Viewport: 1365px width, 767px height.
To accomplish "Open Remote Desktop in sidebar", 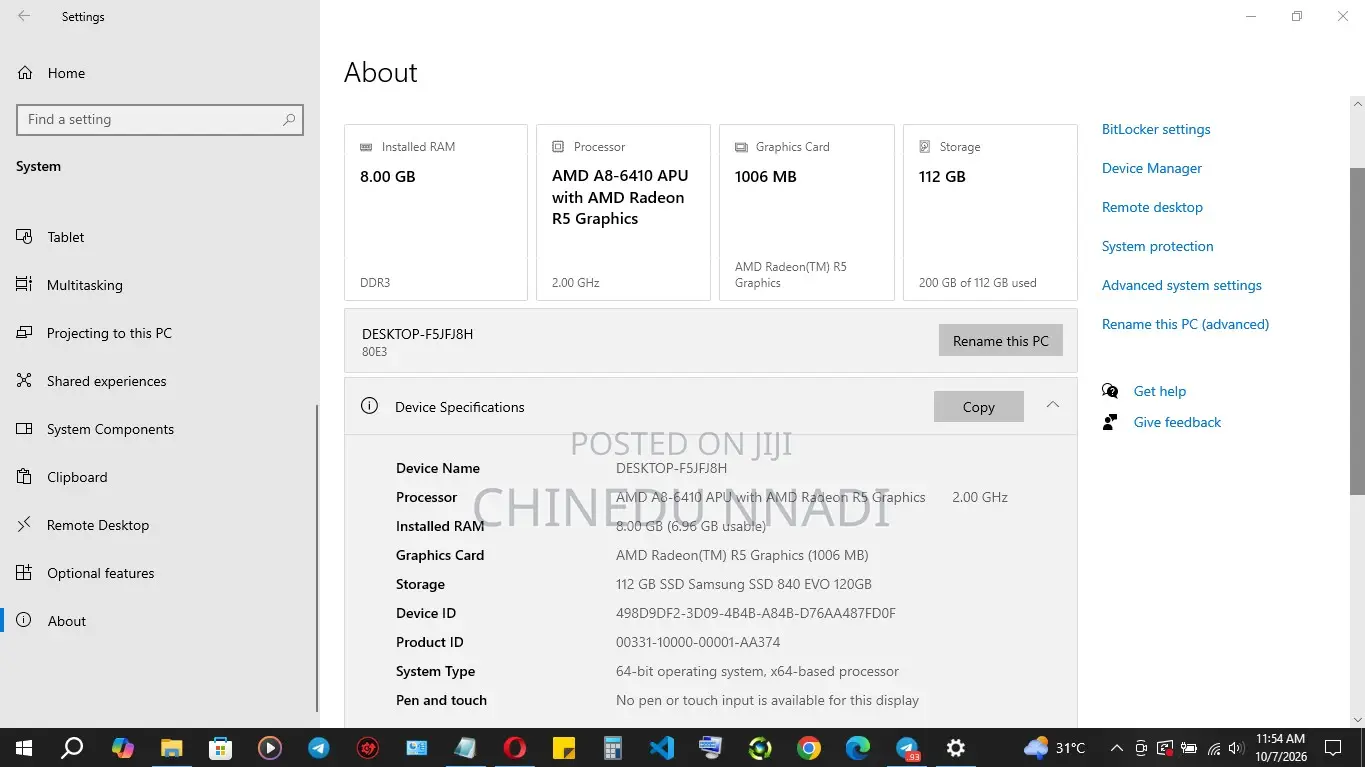I will pos(98,525).
